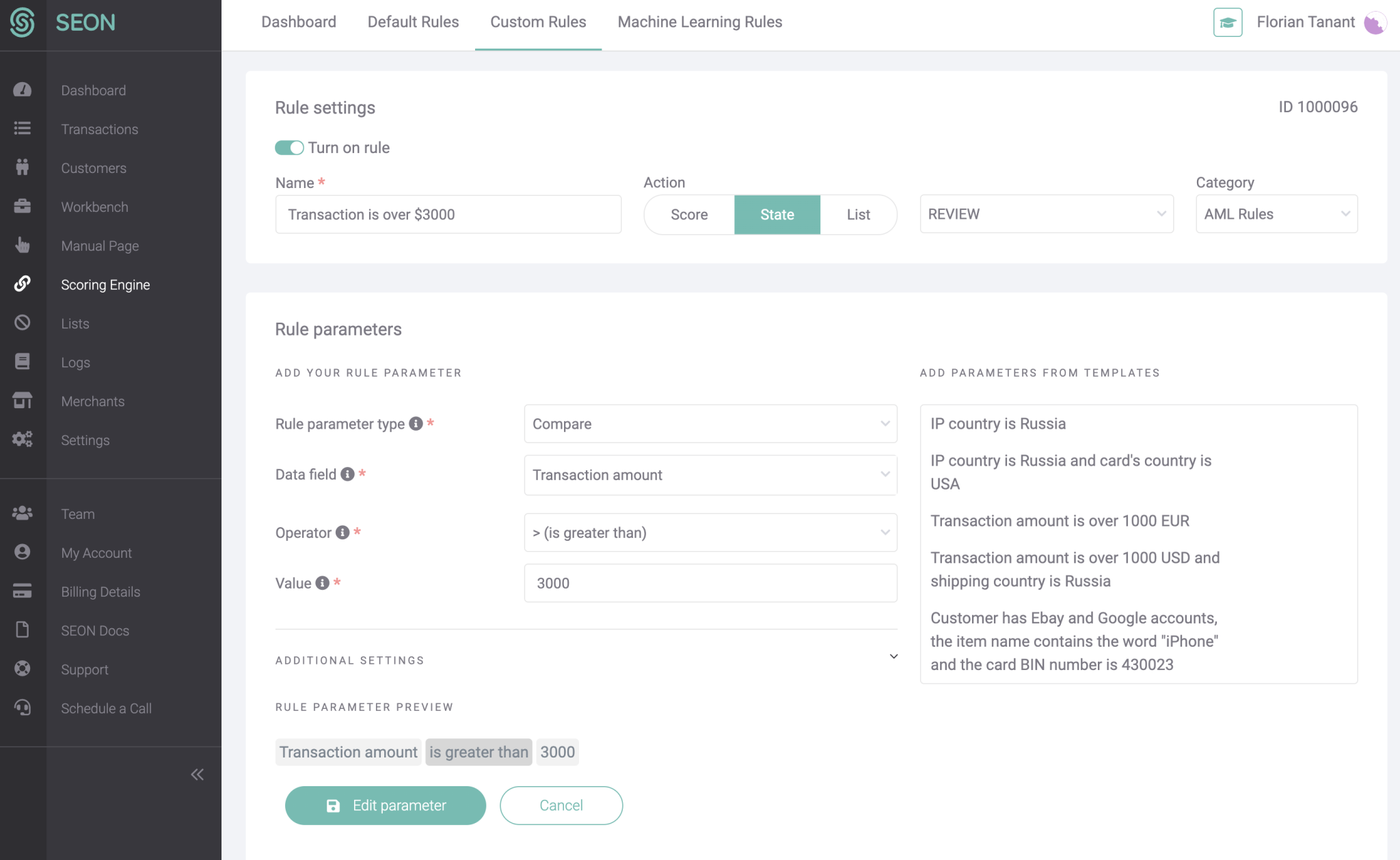The height and width of the screenshot is (860, 1400).
Task: Select the Merchants storefront icon
Action: 23,400
